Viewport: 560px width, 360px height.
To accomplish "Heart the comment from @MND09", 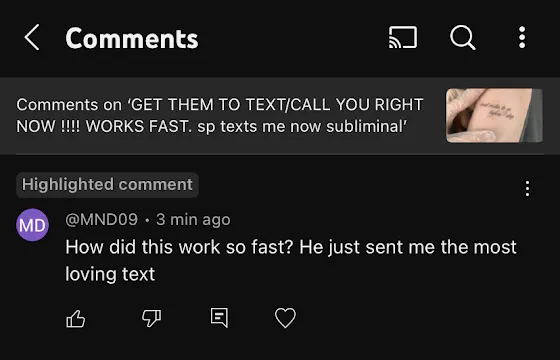I will pyautogui.click(x=285, y=318).
